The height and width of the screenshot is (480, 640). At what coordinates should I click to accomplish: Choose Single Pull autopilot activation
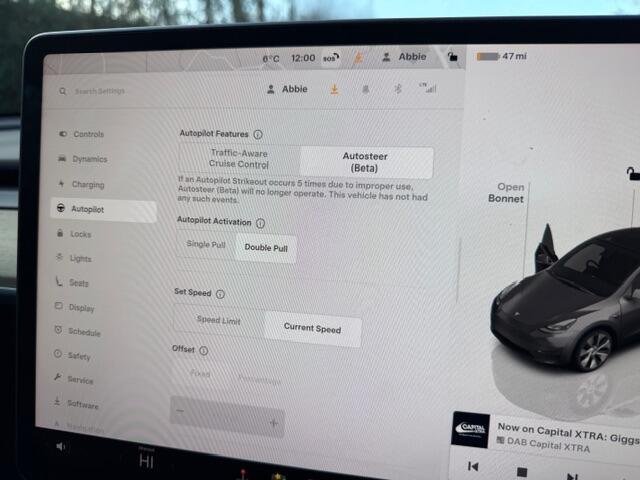click(207, 245)
